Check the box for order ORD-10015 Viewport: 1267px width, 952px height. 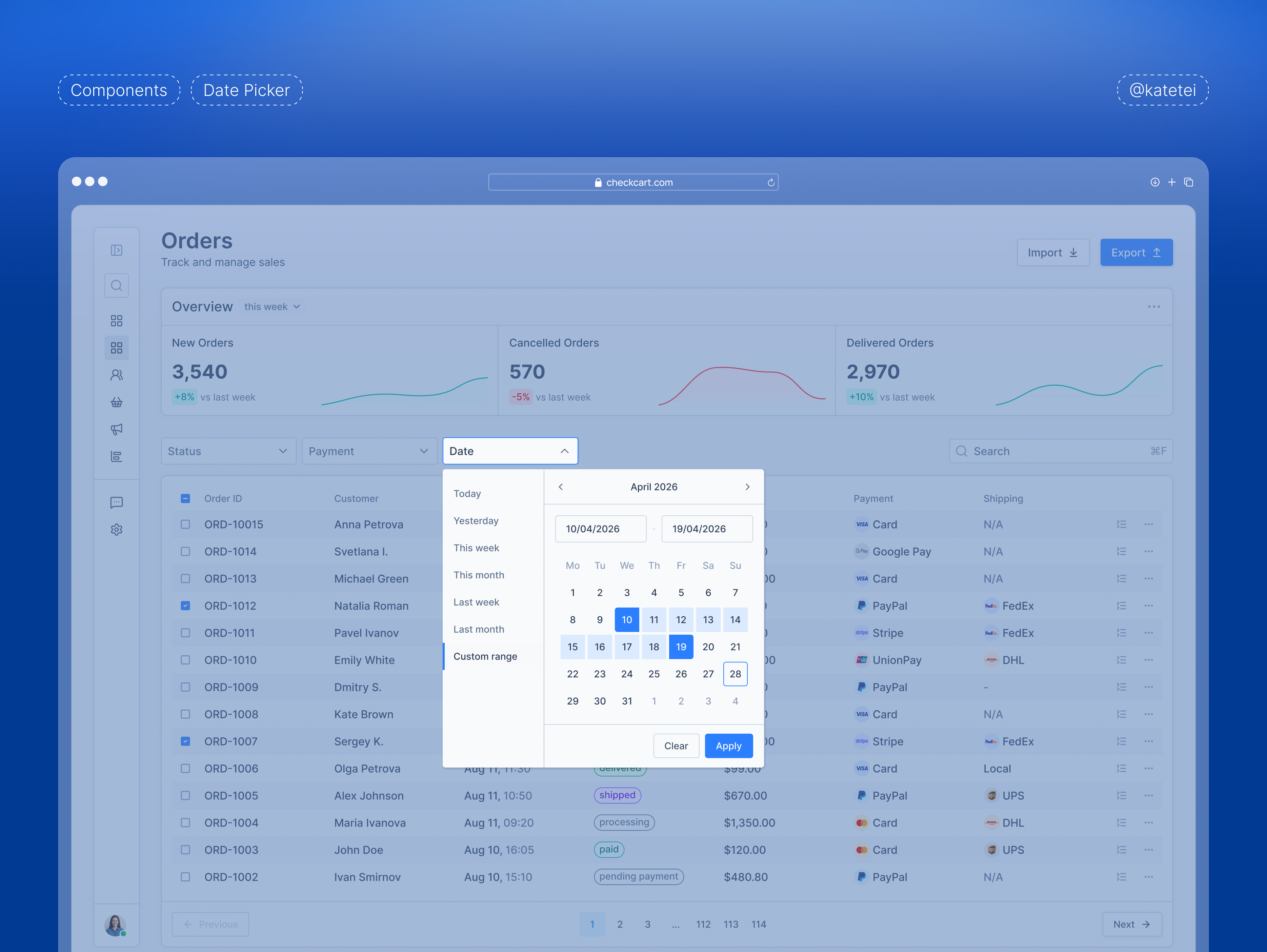[185, 525]
